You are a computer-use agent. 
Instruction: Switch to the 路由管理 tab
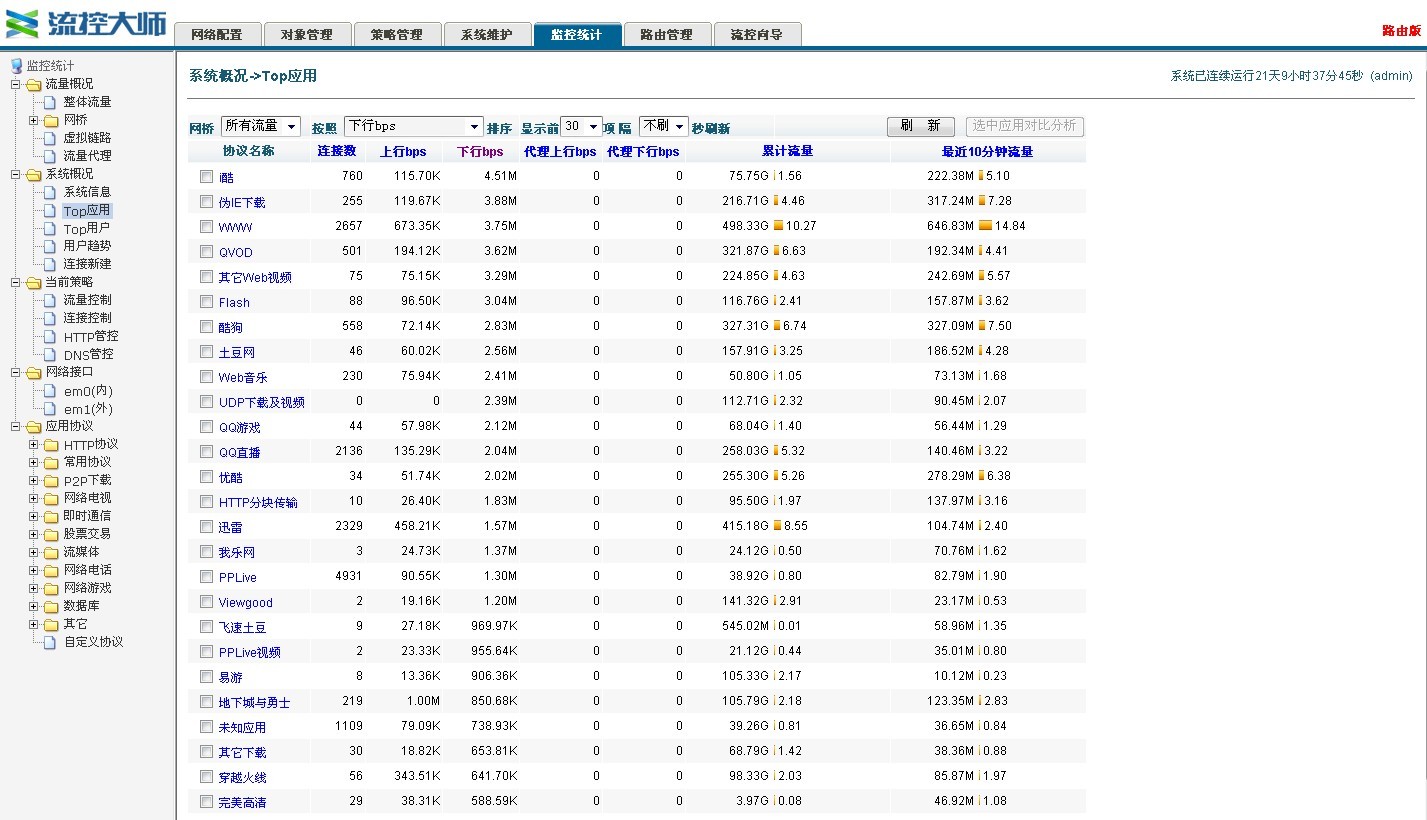pyautogui.click(x=667, y=35)
